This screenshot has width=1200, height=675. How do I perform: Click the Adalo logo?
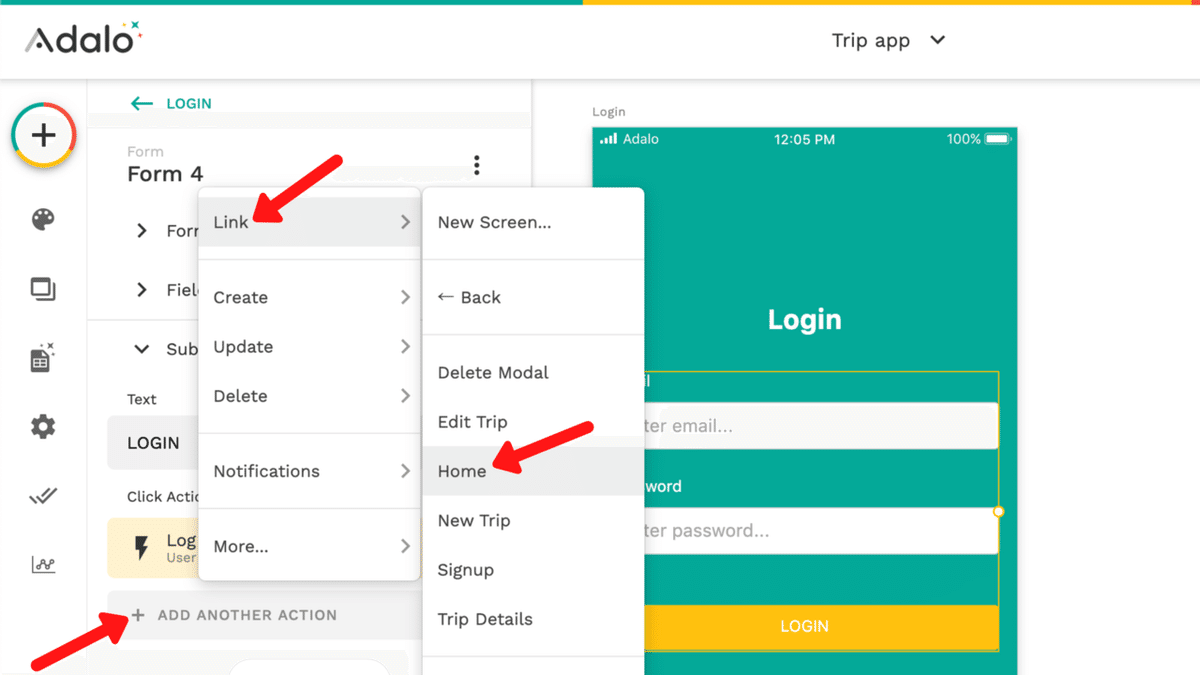84,38
